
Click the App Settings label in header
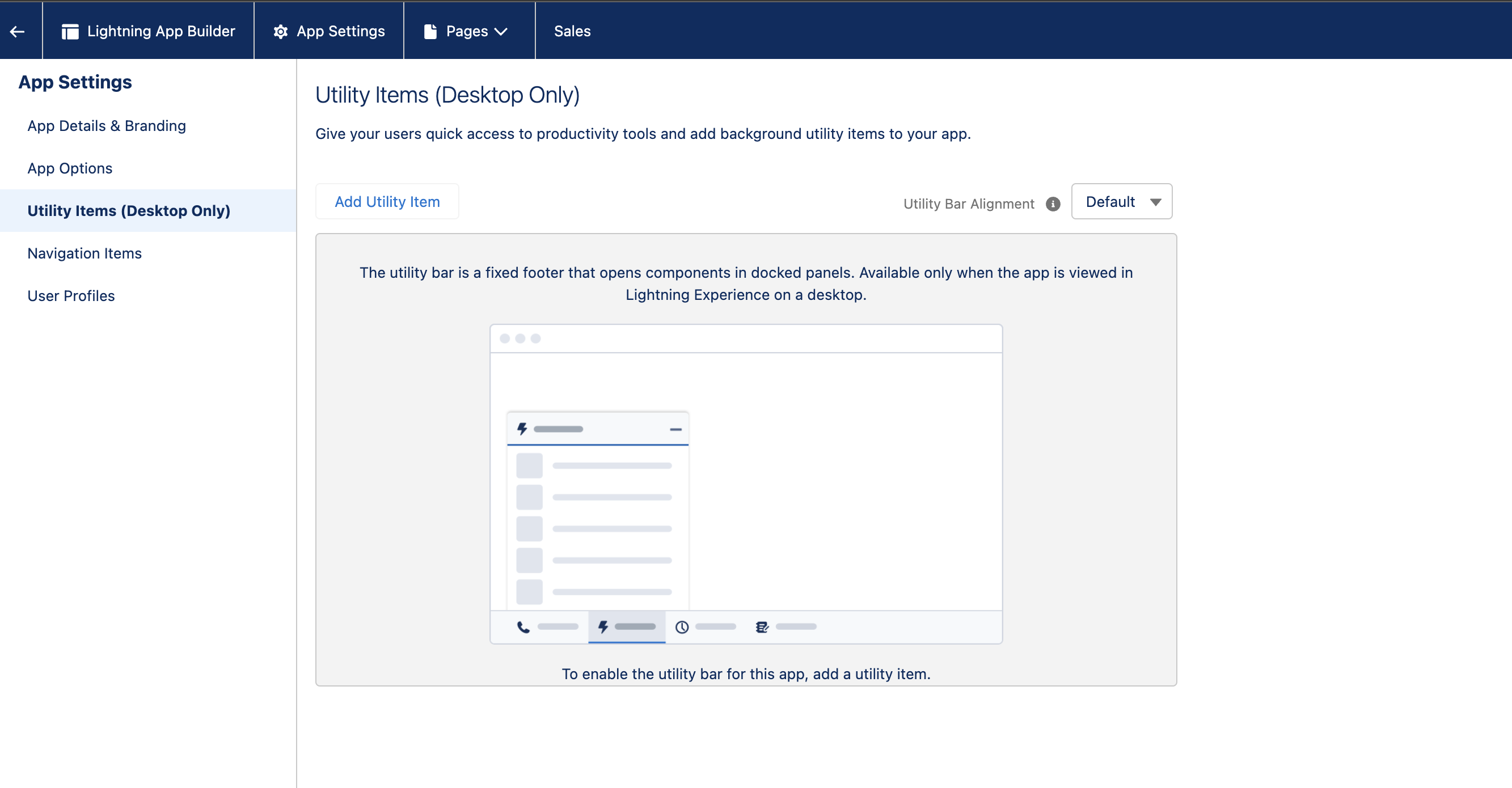(x=340, y=31)
